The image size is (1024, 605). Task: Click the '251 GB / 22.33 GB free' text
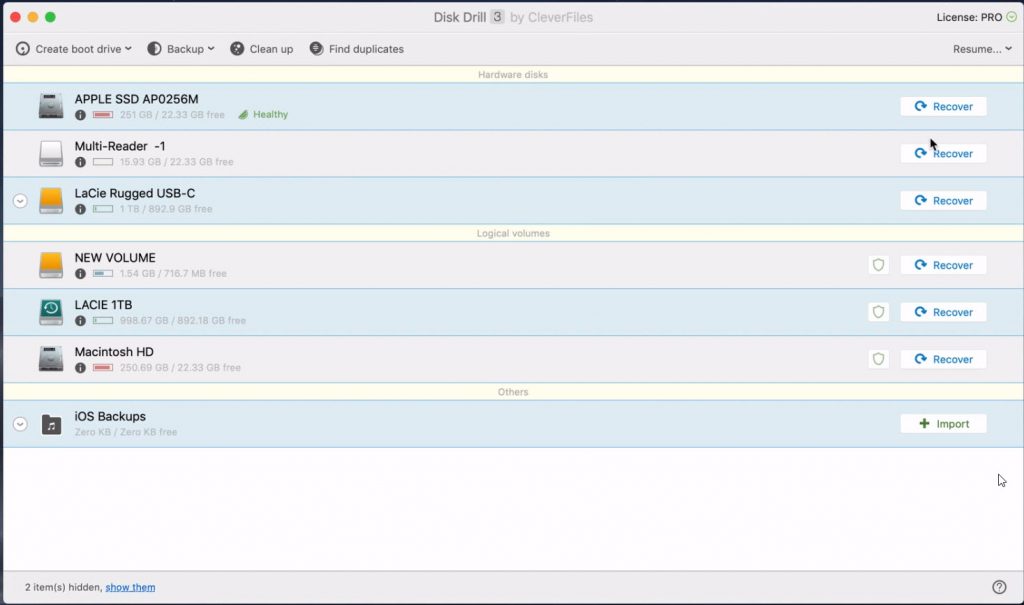tap(172, 115)
